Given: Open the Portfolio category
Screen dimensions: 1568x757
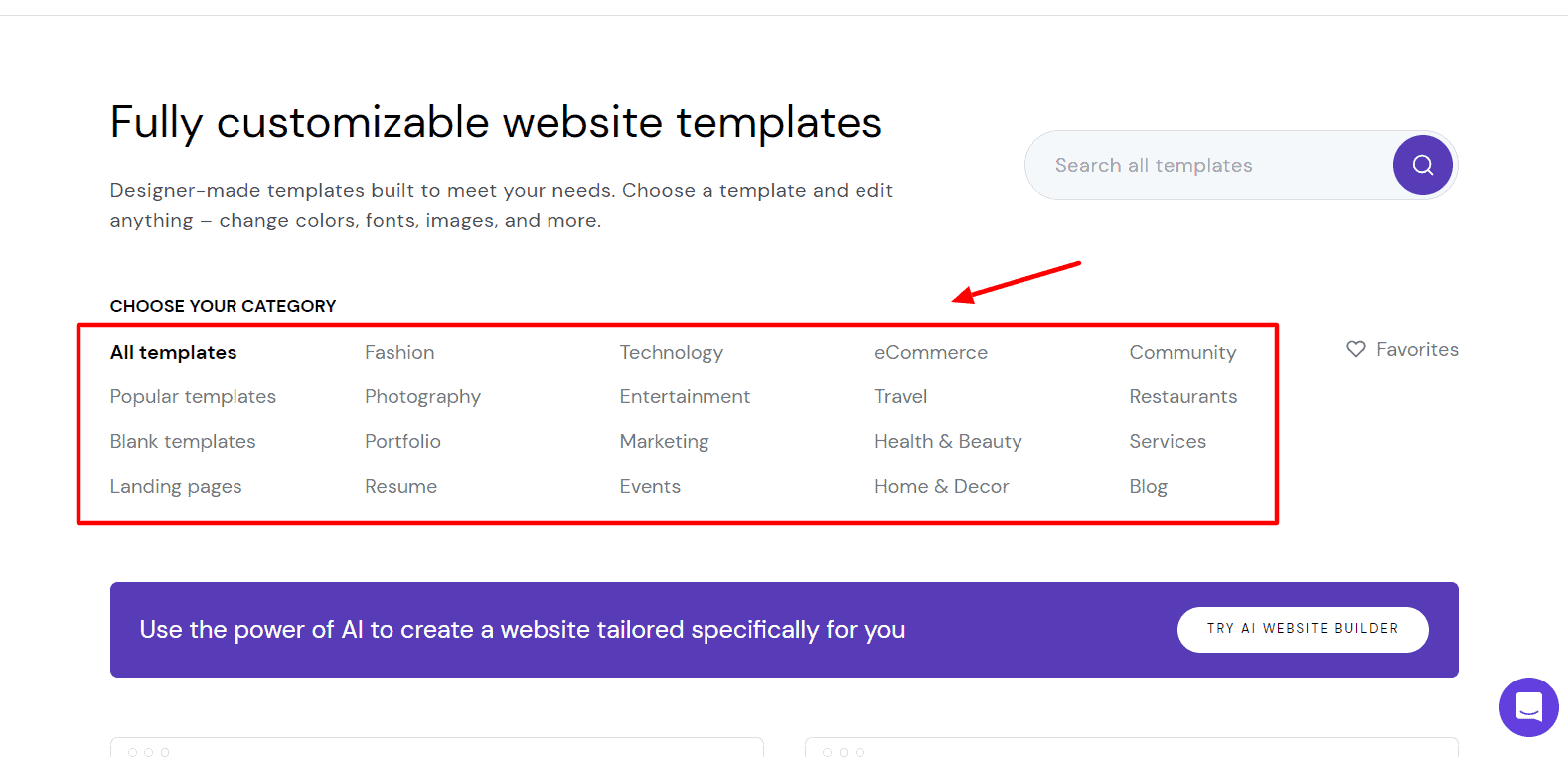Looking at the screenshot, I should [x=402, y=442].
